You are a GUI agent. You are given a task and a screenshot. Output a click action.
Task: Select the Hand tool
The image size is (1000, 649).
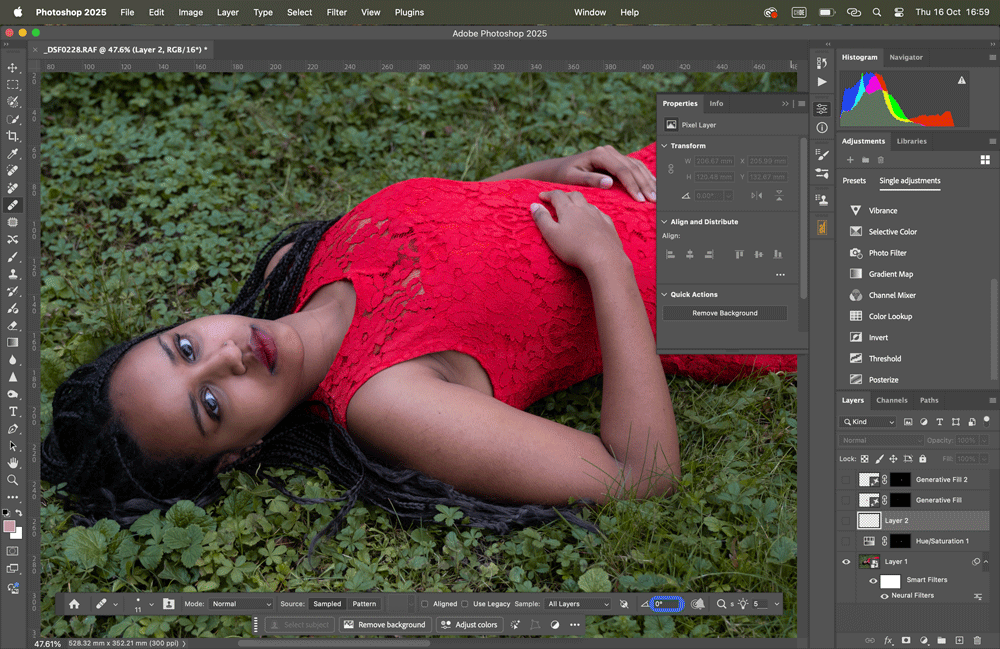coord(13,463)
